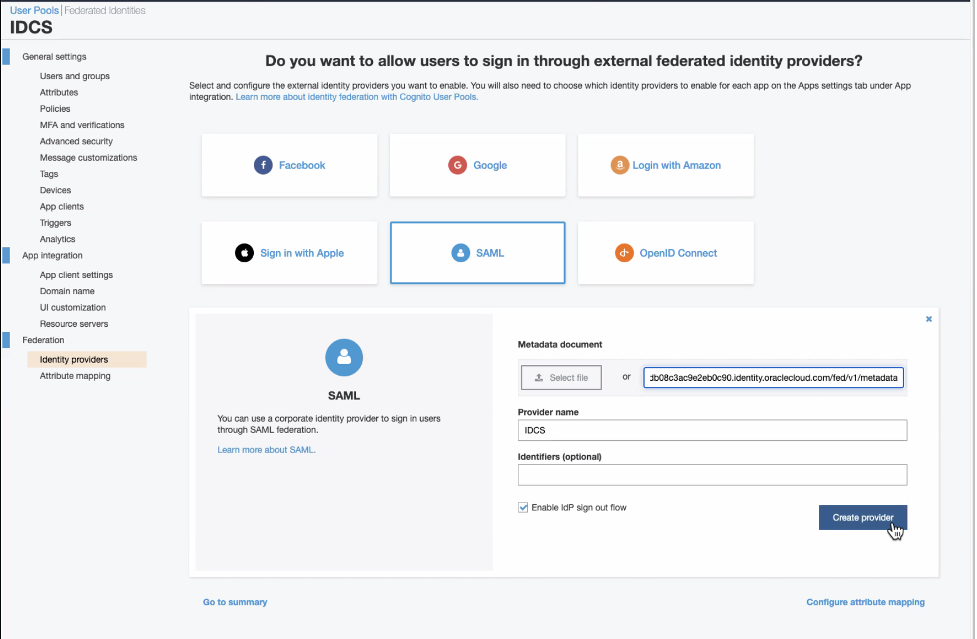Click the metadata URL input field
Viewport: 977px width, 639px height.
tap(773, 377)
